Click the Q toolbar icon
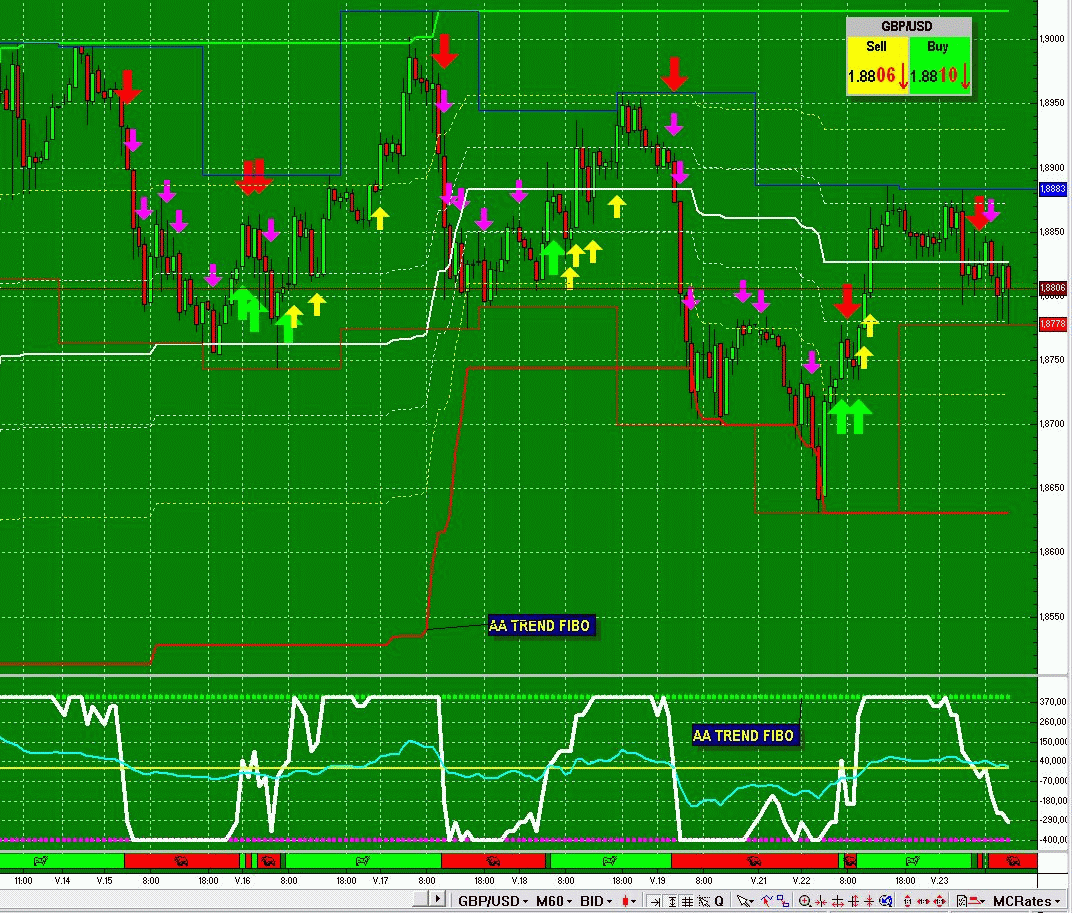 [x=719, y=901]
